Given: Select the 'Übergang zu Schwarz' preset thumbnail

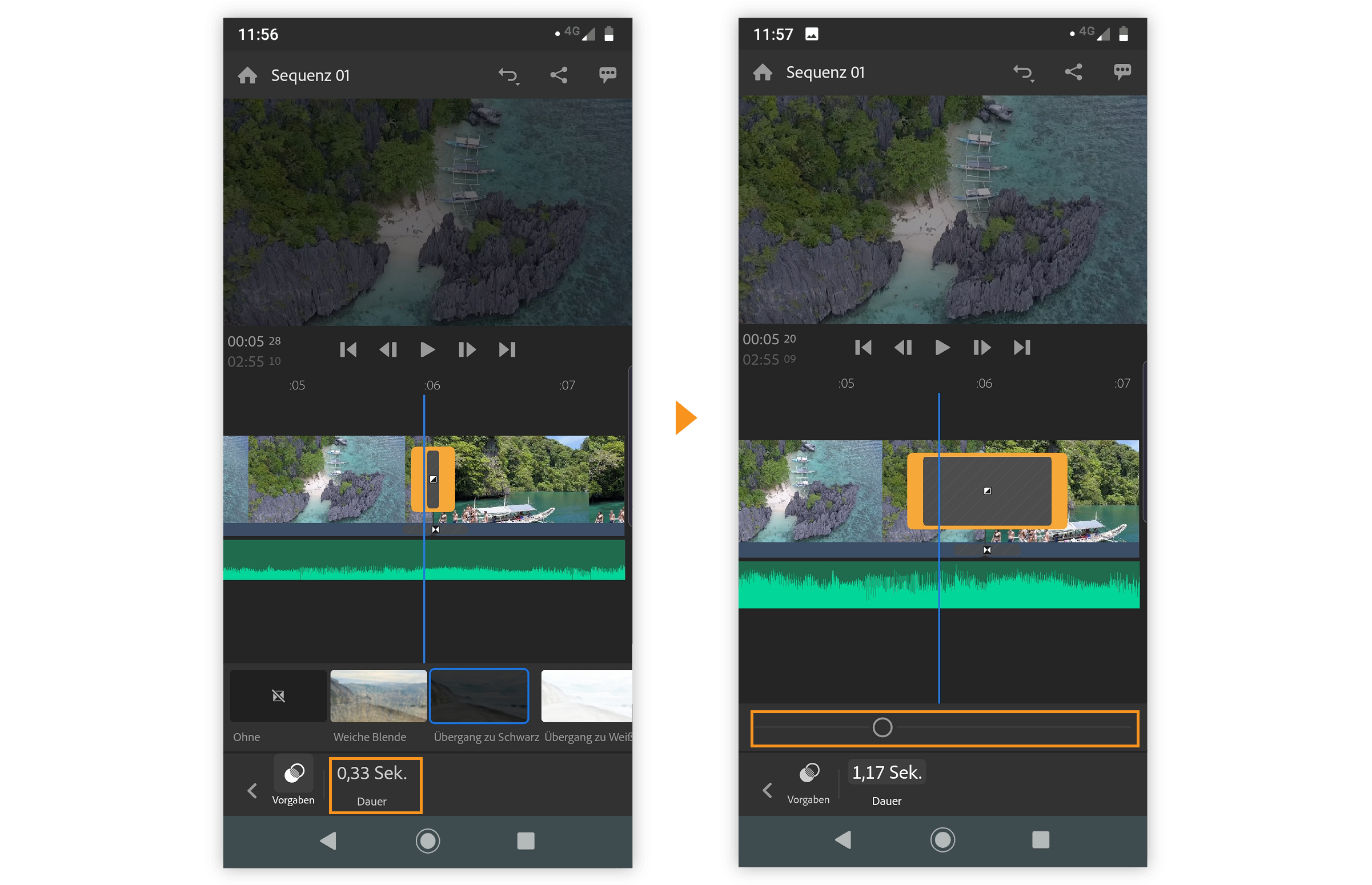Looking at the screenshot, I should (479, 695).
